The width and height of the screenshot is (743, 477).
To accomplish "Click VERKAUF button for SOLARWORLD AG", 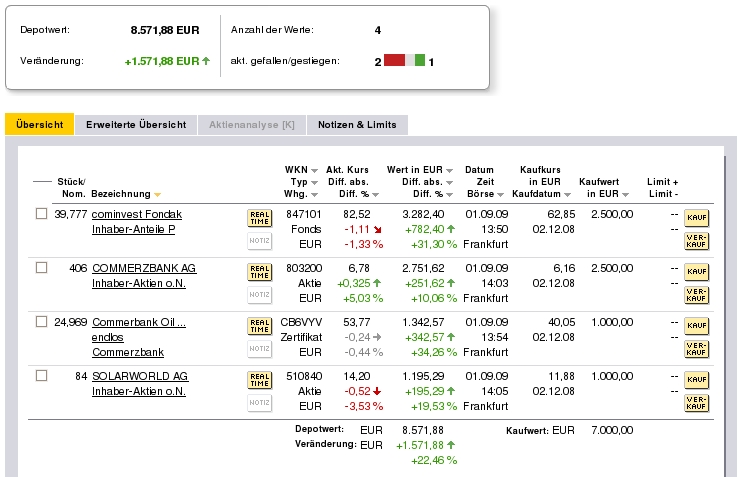I will pos(697,403).
